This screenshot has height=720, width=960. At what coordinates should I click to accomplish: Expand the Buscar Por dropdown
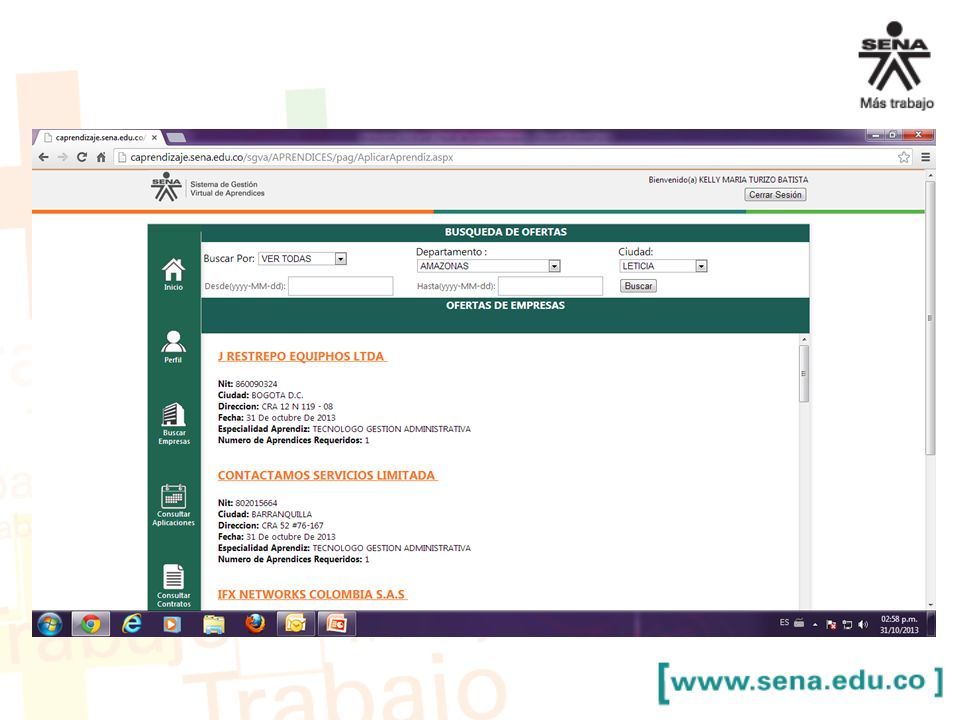[x=340, y=259]
